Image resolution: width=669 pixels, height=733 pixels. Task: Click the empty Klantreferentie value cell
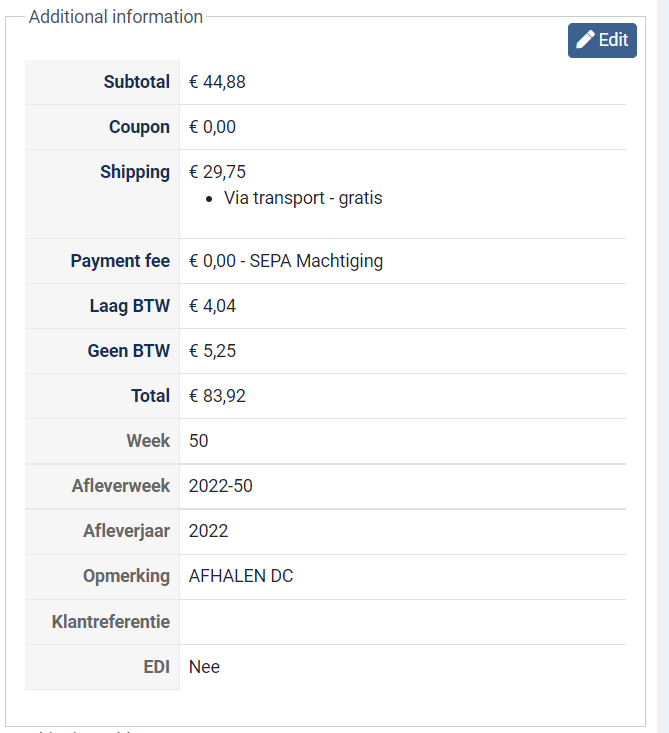(x=402, y=622)
